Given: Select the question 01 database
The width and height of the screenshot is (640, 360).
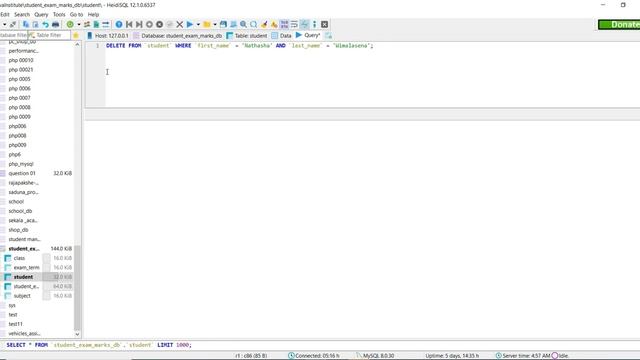Looking at the screenshot, I should point(22,173).
